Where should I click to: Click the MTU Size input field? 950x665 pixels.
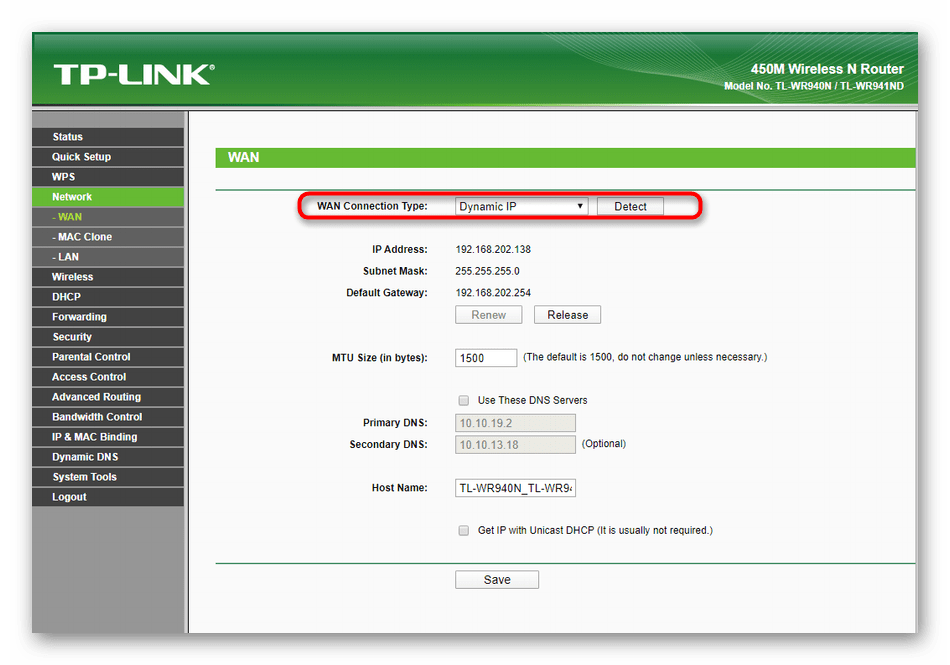pos(486,358)
